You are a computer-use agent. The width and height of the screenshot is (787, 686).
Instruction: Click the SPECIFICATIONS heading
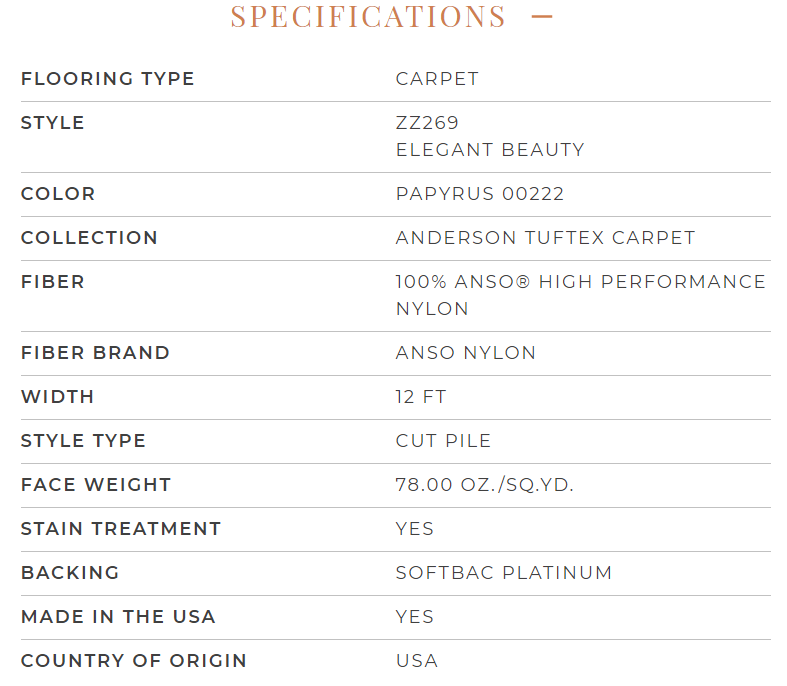point(368,16)
